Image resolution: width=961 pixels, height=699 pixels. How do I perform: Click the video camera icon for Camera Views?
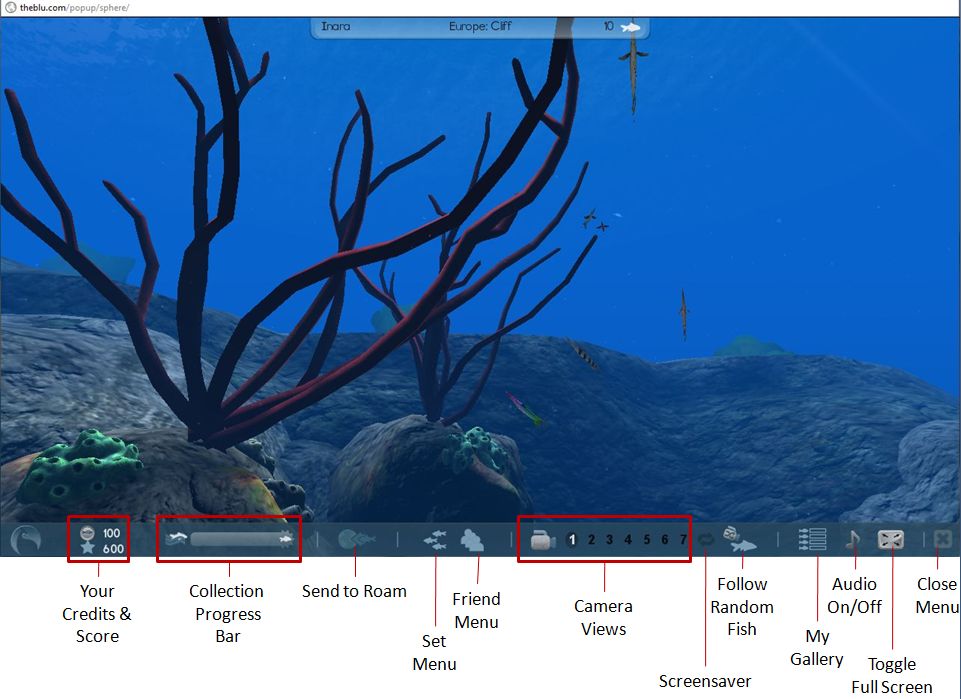pyautogui.click(x=542, y=540)
